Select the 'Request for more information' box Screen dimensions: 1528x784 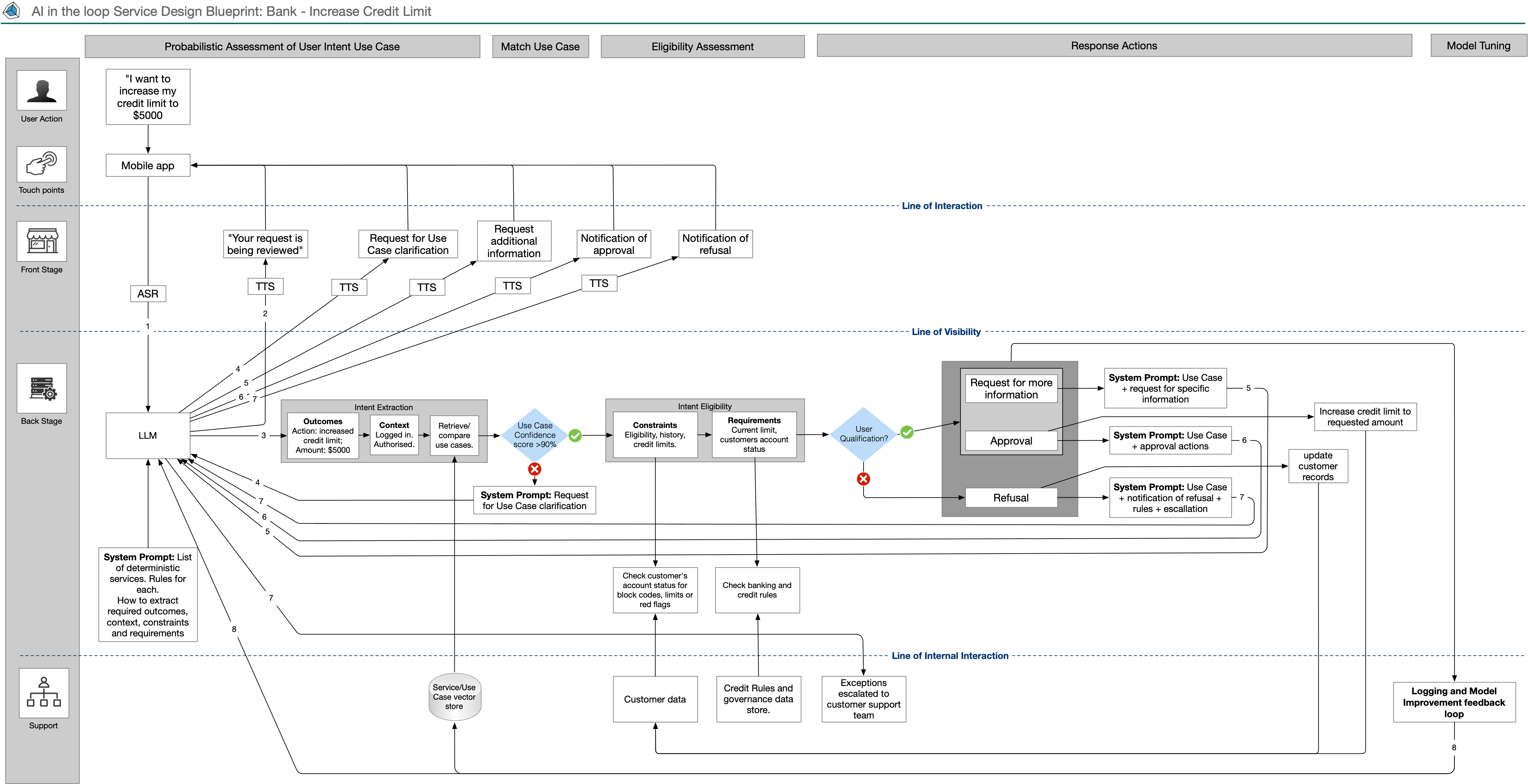click(1011, 388)
